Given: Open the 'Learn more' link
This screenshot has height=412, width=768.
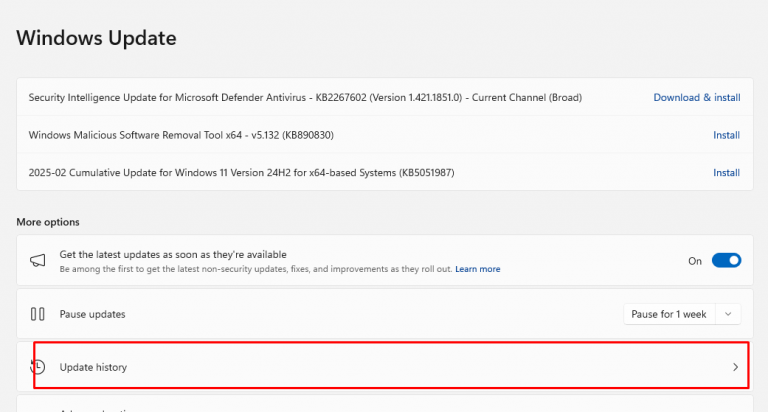Looking at the screenshot, I should click(x=478, y=270).
